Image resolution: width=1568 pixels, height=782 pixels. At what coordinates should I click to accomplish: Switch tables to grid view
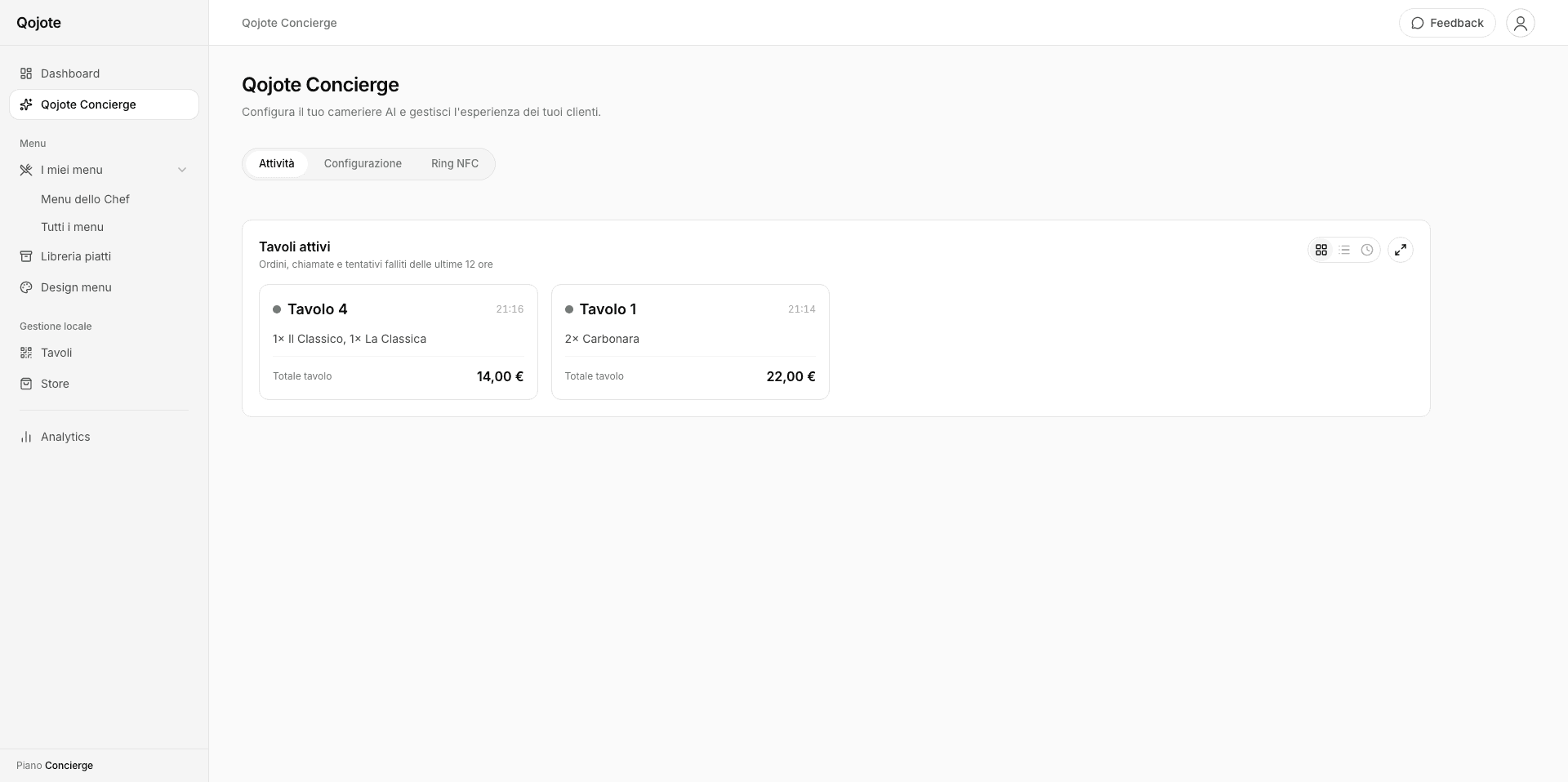[x=1321, y=250]
